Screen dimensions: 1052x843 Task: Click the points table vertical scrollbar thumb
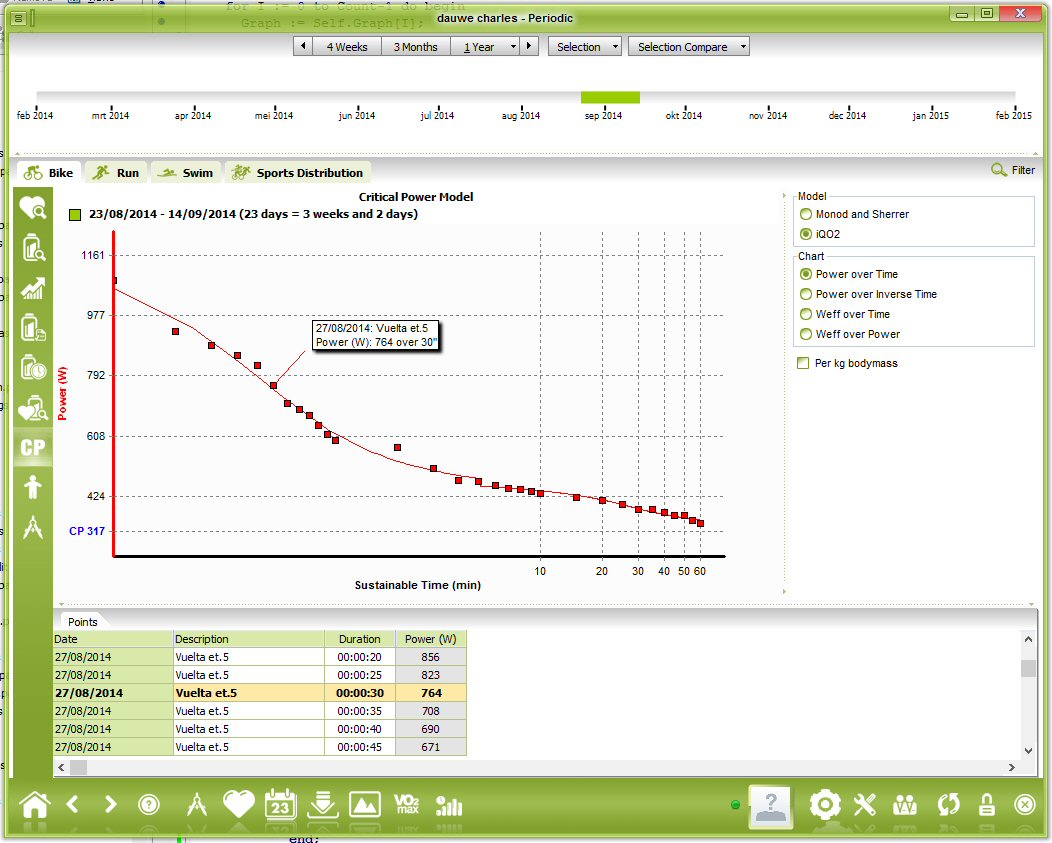[1028, 668]
